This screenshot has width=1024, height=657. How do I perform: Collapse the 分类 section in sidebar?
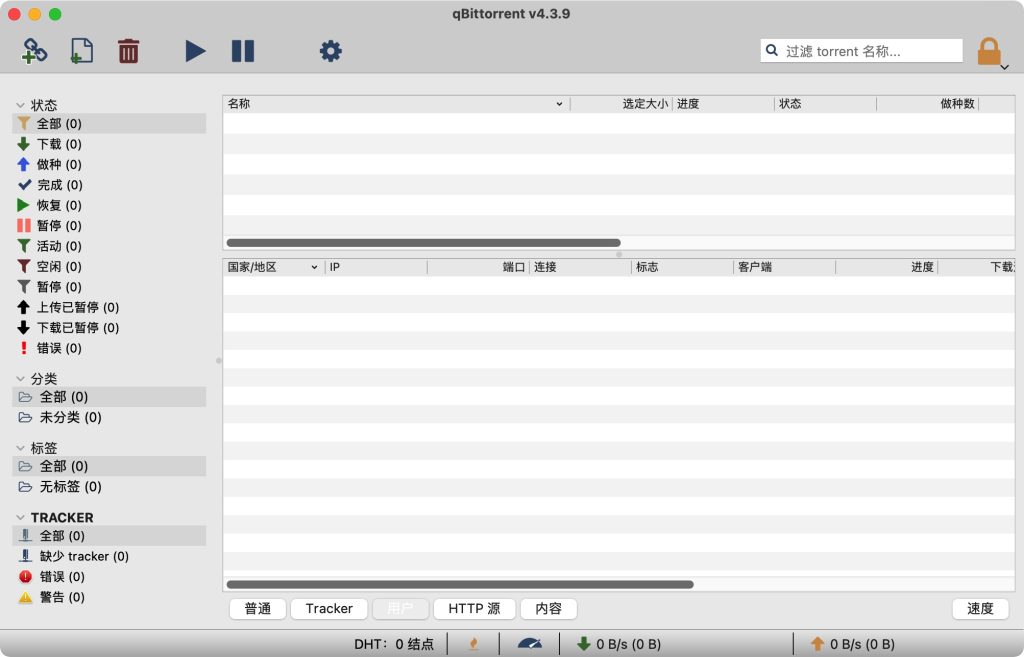coord(20,379)
